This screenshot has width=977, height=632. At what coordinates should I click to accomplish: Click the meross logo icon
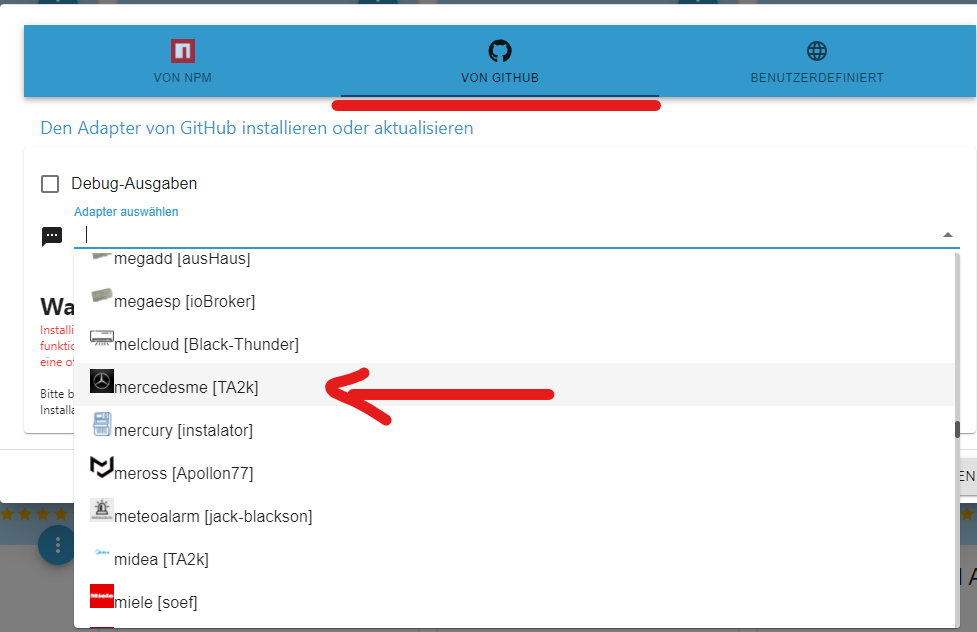pos(102,467)
